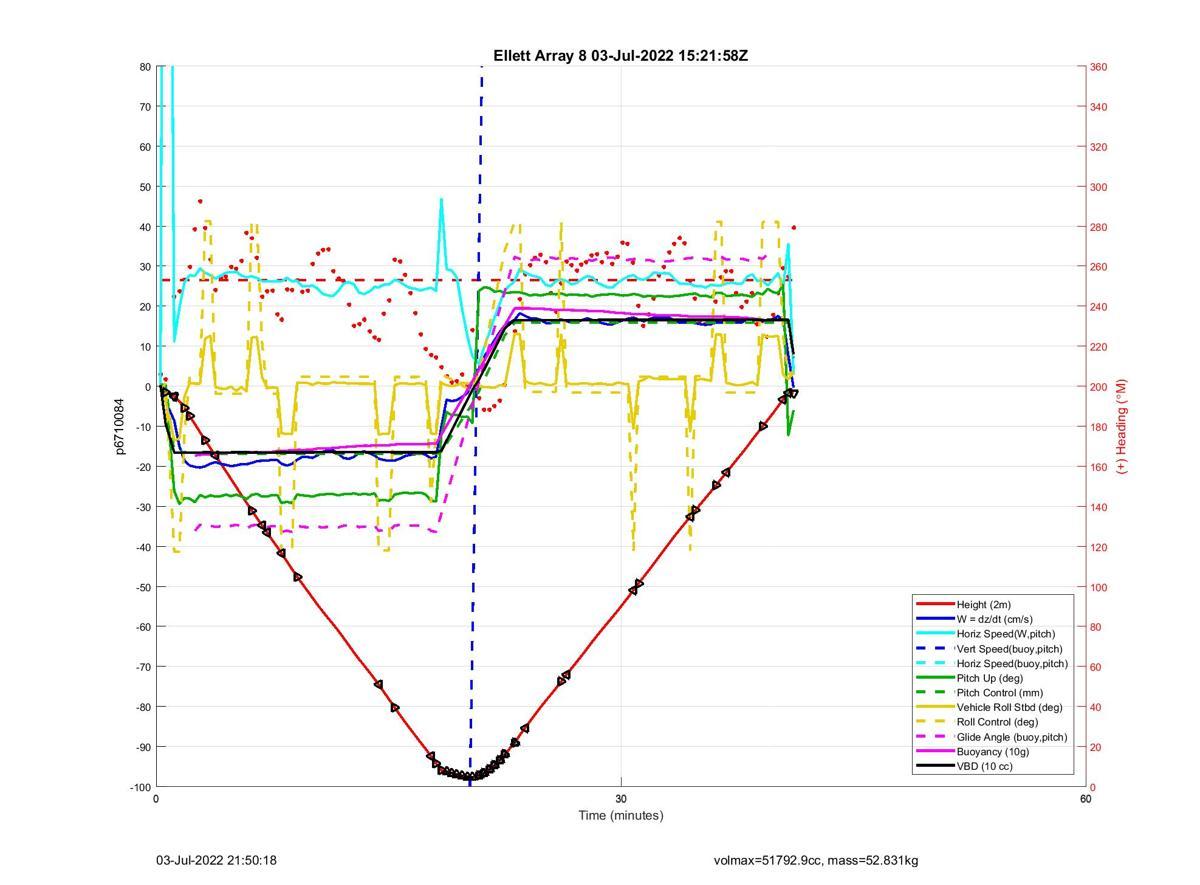Click the red 340 heading tick label

click(1098, 107)
